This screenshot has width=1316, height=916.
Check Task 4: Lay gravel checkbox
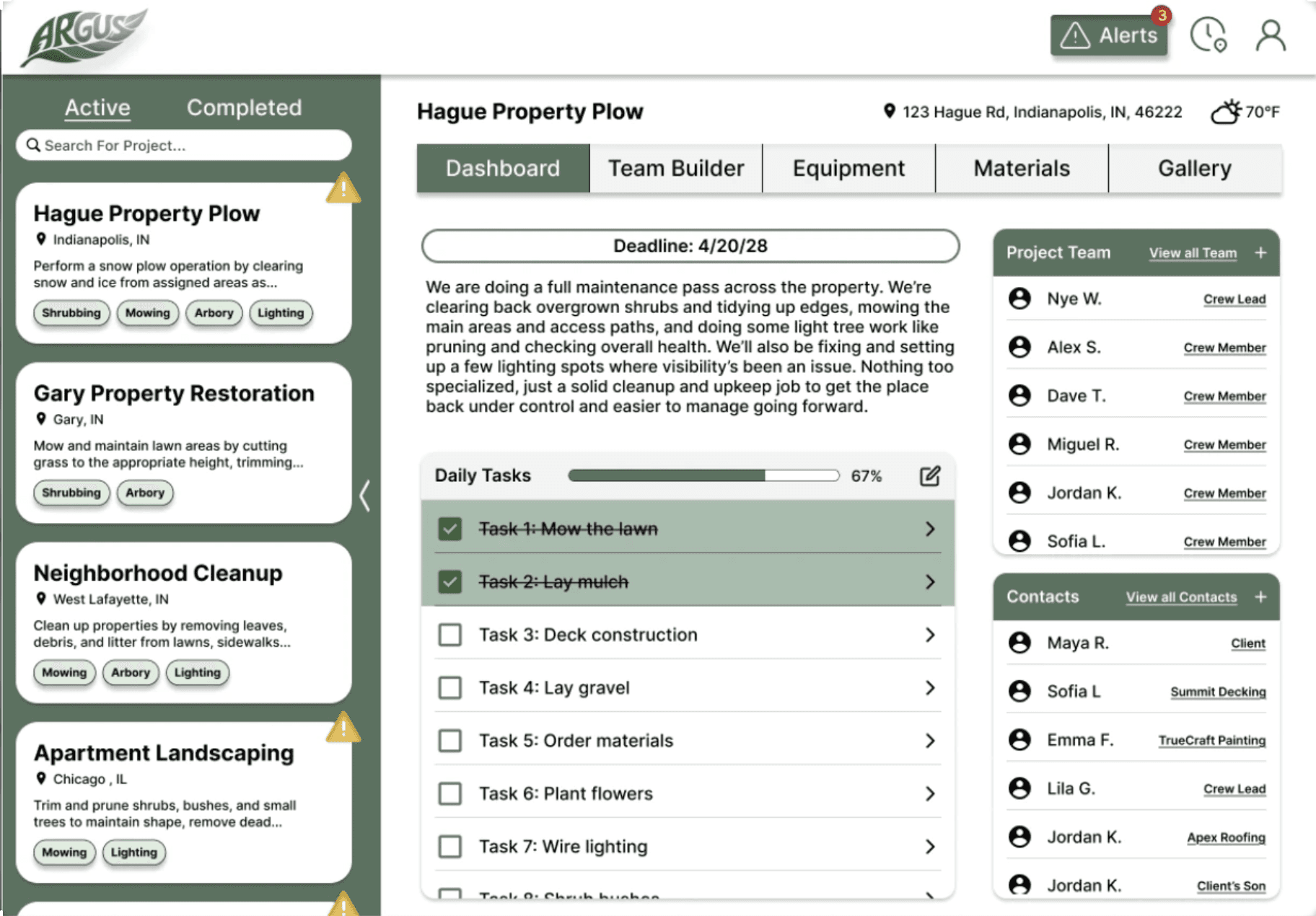tap(450, 687)
